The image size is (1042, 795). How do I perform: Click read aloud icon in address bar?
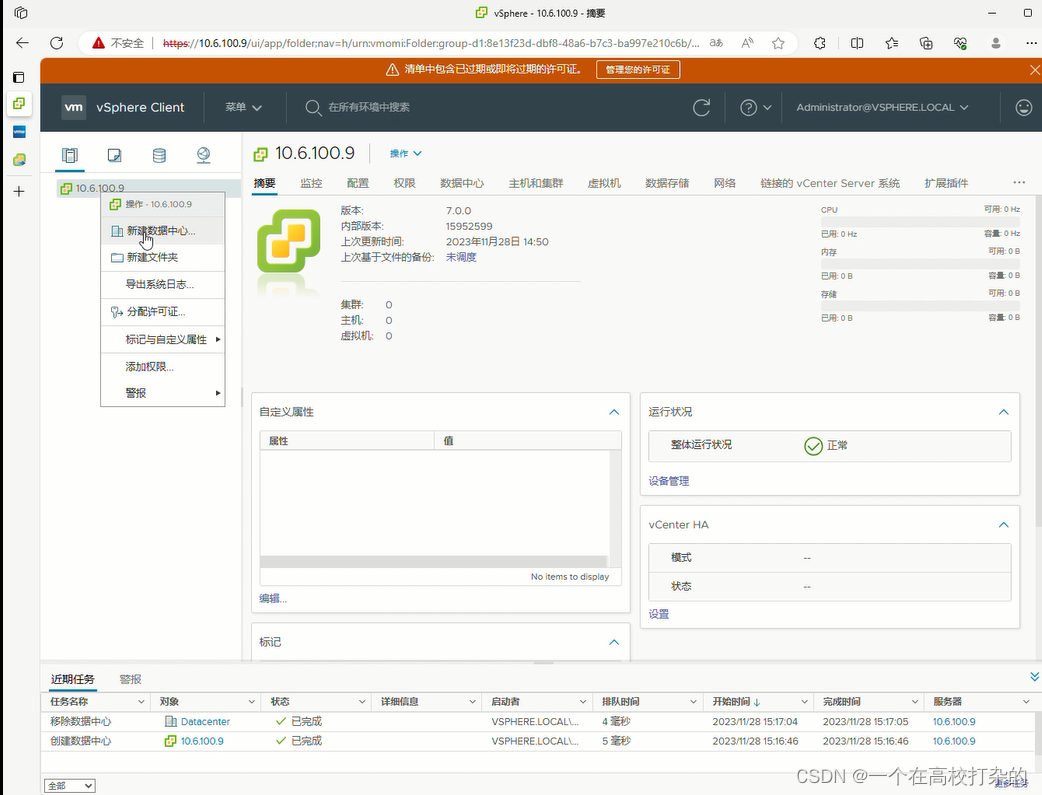point(748,43)
